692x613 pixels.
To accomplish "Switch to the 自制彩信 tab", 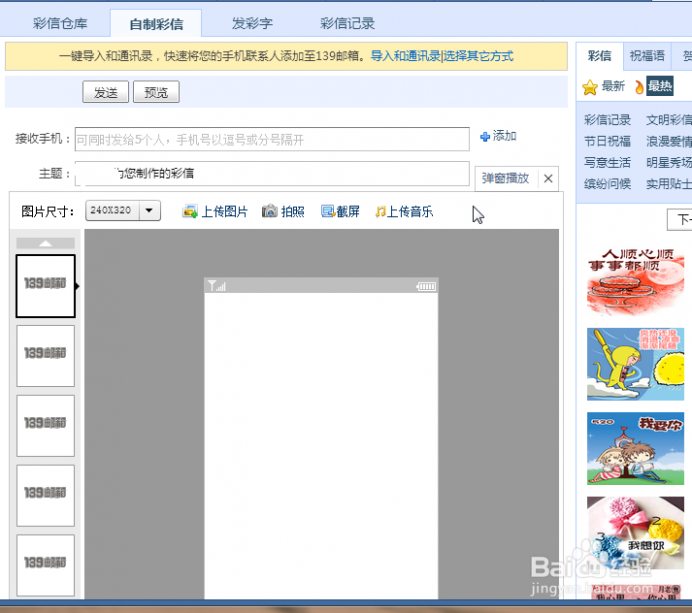I will (156, 24).
